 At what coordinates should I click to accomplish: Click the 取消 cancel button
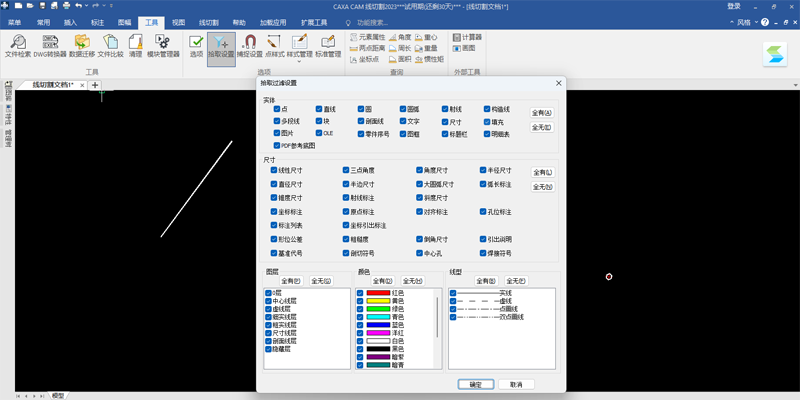[516, 384]
